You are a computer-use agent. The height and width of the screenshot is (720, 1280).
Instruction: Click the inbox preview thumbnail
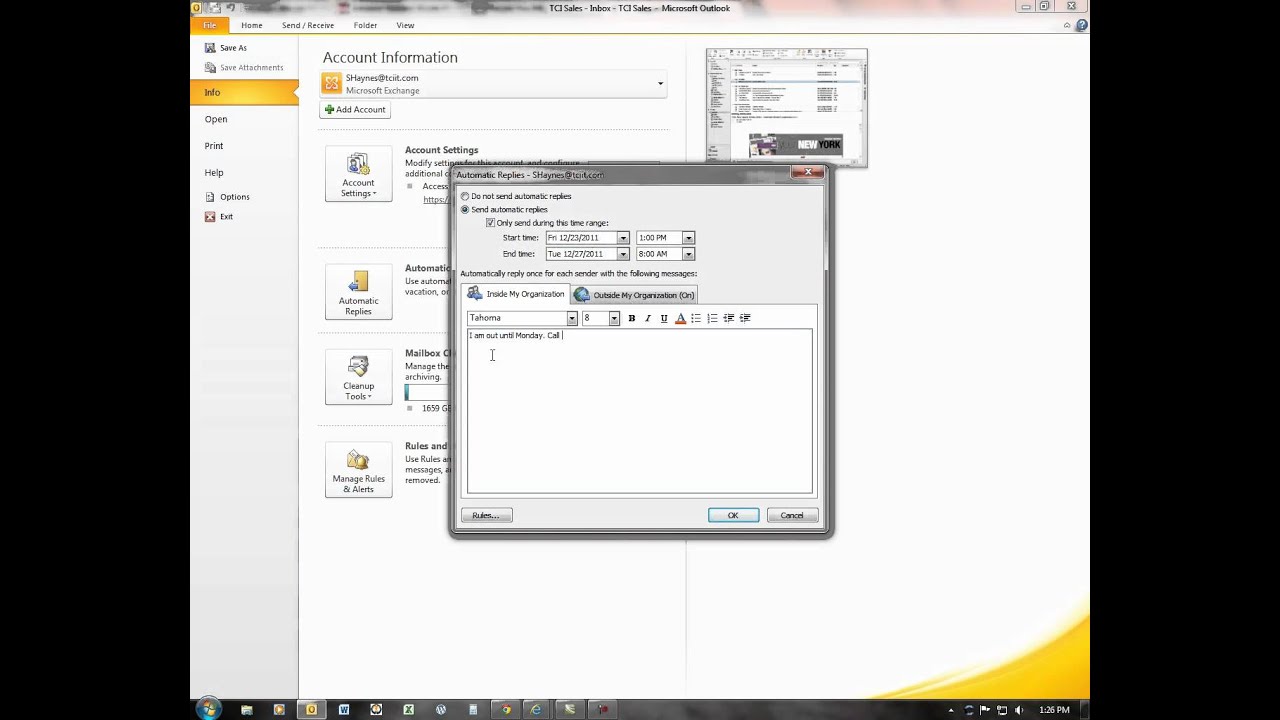(x=786, y=107)
